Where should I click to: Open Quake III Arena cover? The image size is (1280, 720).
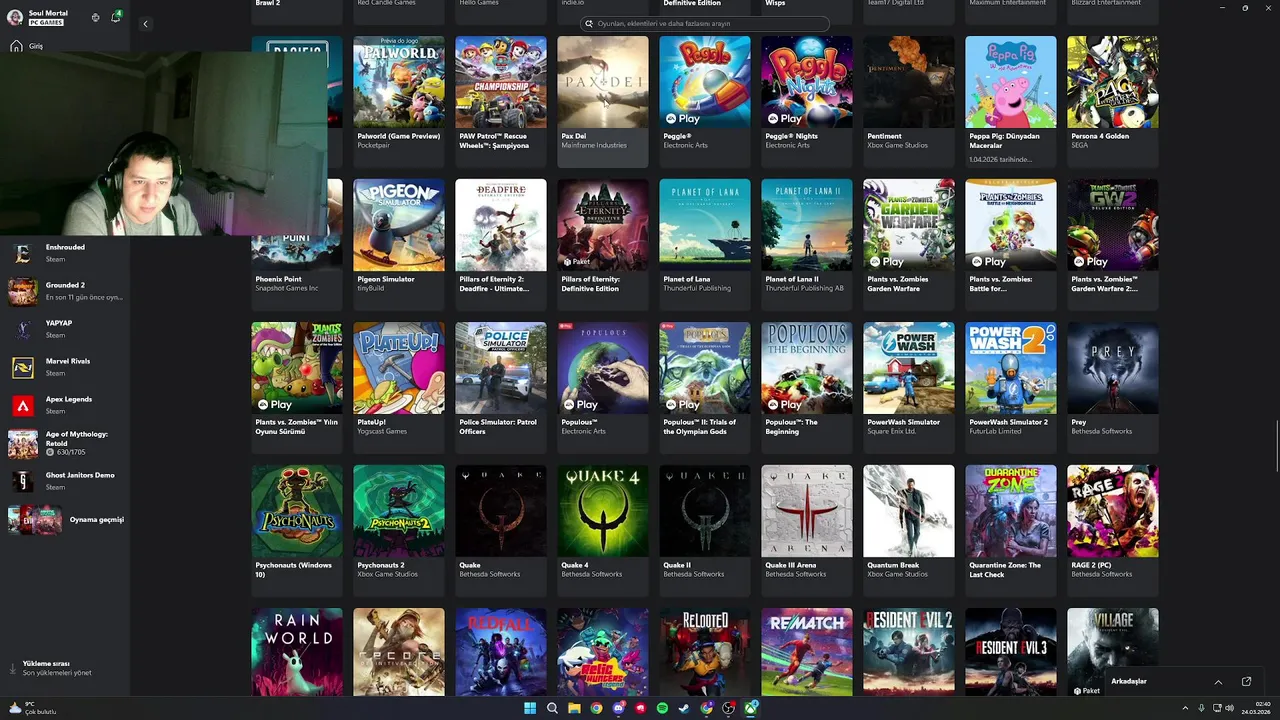point(807,511)
